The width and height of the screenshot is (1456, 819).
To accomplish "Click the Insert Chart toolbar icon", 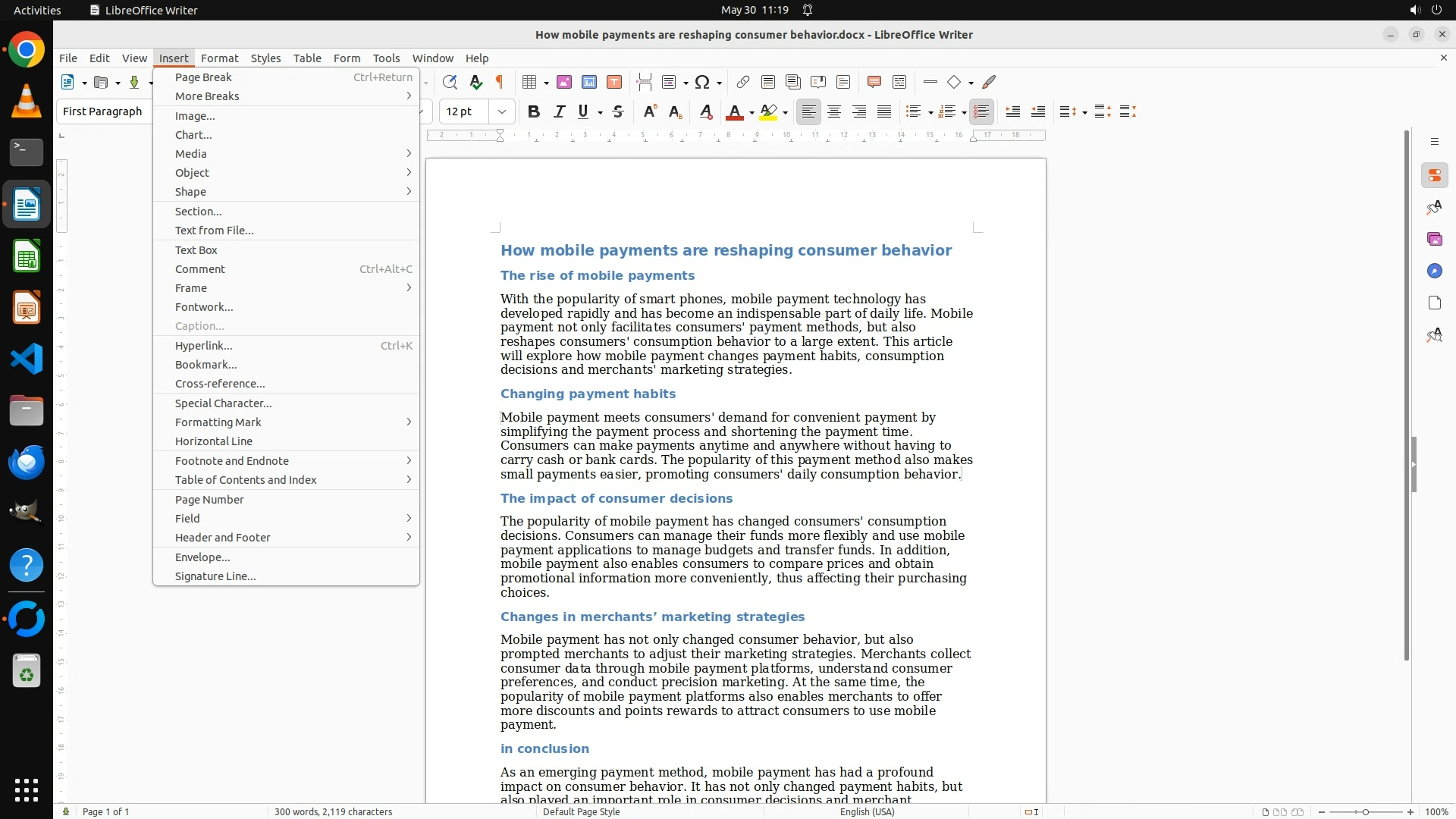I will 589,82.
